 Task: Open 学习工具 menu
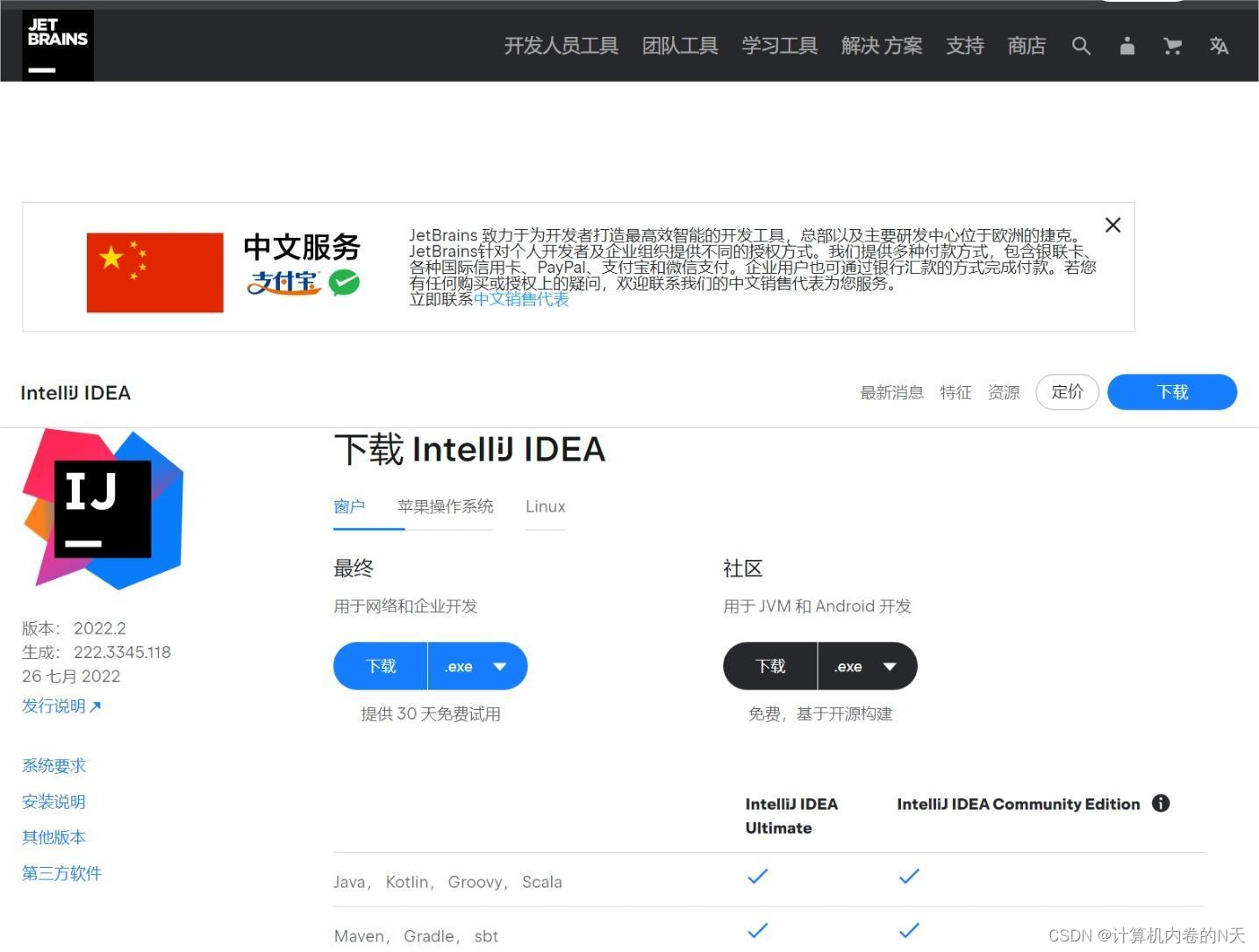click(x=779, y=46)
